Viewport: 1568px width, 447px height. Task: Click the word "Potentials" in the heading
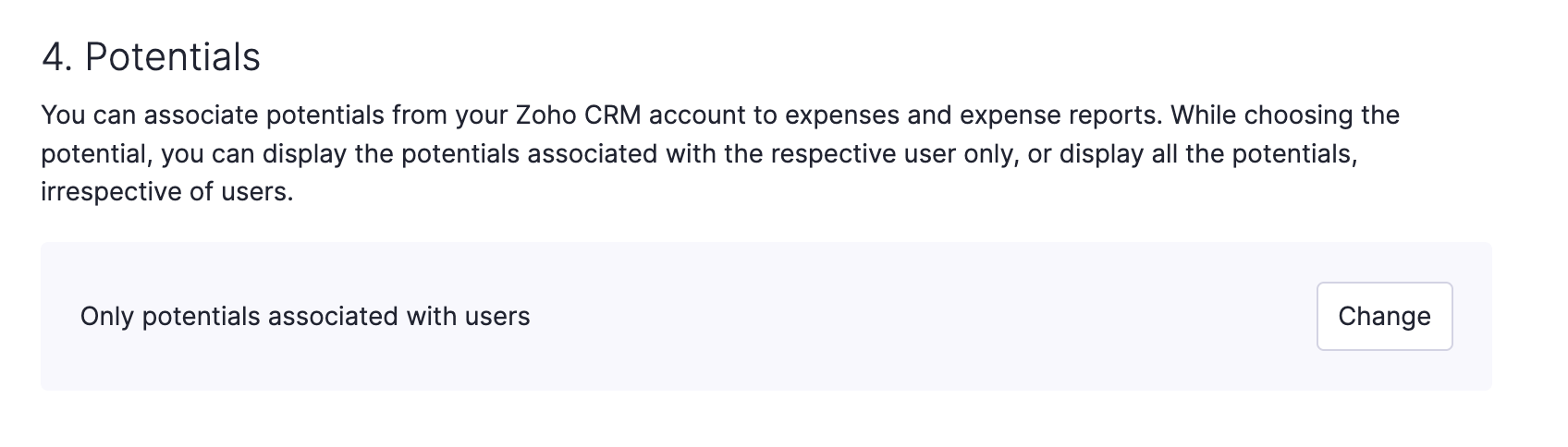(173, 57)
